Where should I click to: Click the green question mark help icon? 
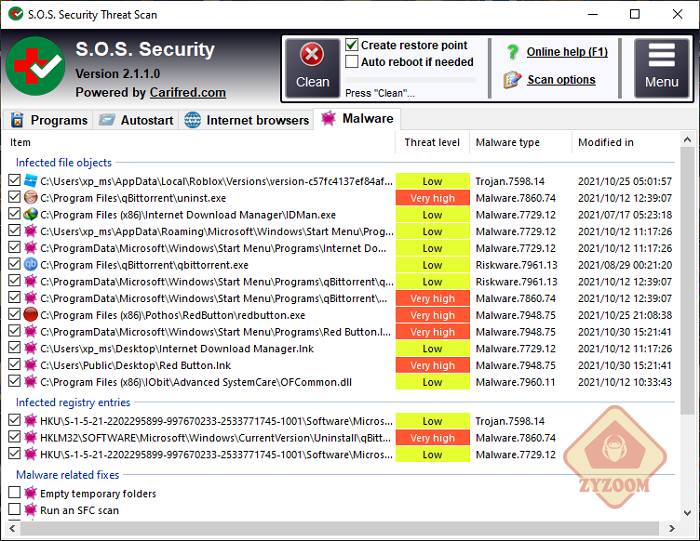click(x=512, y=52)
